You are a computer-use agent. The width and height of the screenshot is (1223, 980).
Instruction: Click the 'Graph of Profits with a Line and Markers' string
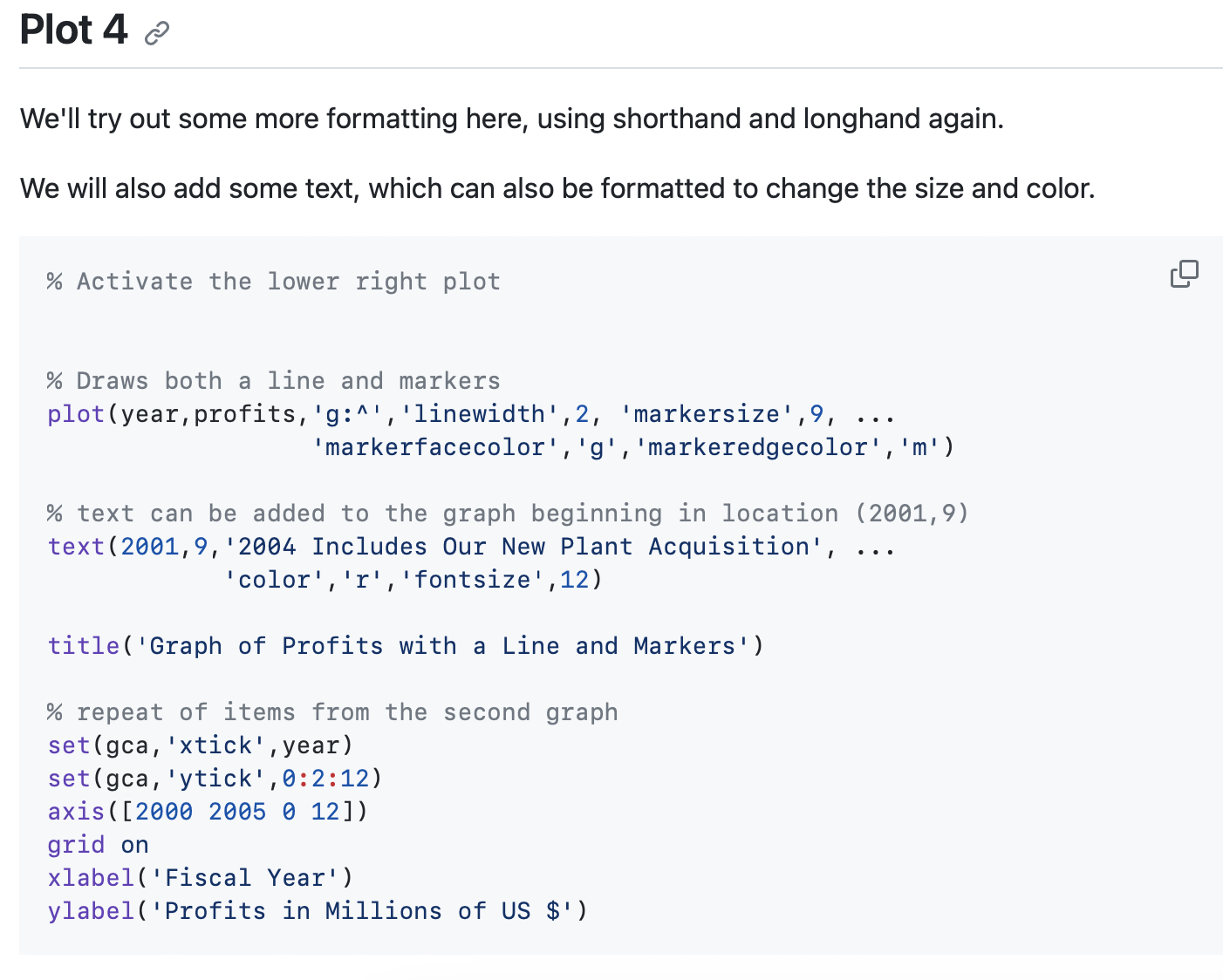pos(442,646)
